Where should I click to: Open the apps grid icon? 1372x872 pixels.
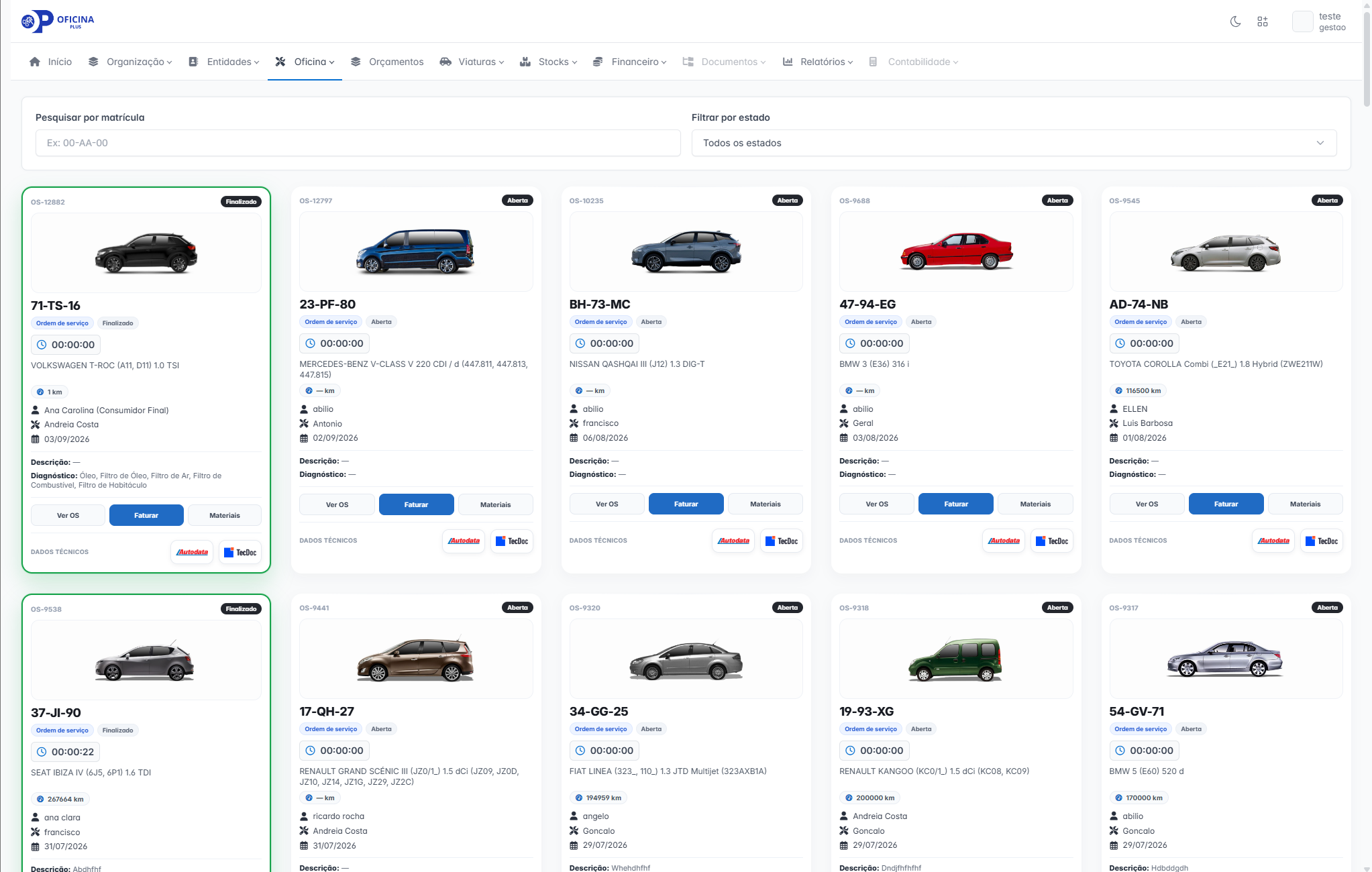[x=1263, y=21]
